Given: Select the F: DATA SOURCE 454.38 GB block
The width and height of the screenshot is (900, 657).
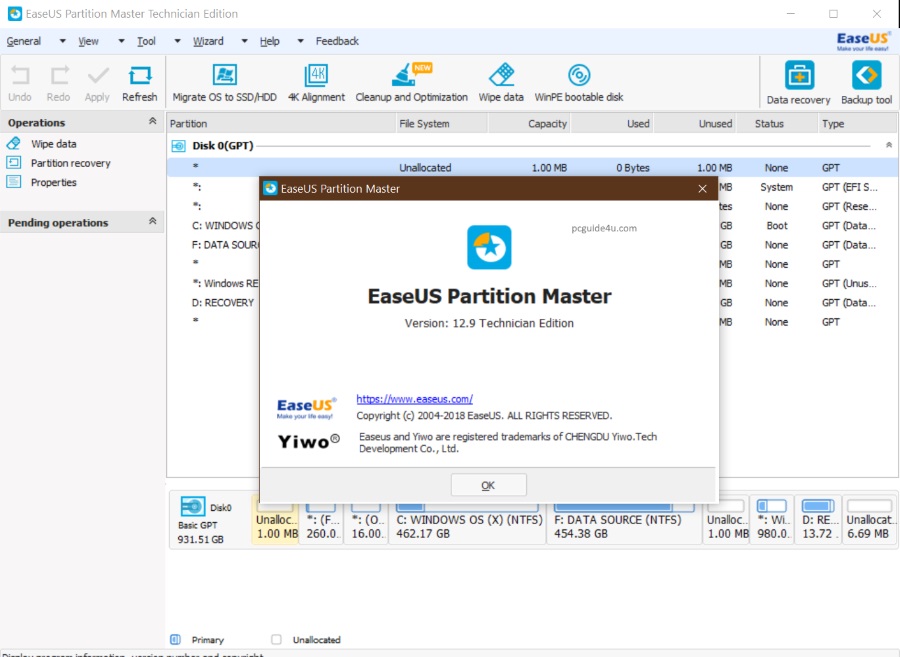Looking at the screenshot, I should click(624, 520).
